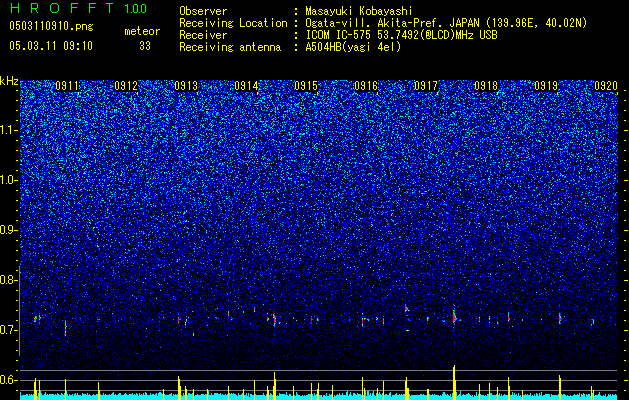Click the 0913 time marker
Image resolution: width=629 pixels, height=400 pixels.
186,86
